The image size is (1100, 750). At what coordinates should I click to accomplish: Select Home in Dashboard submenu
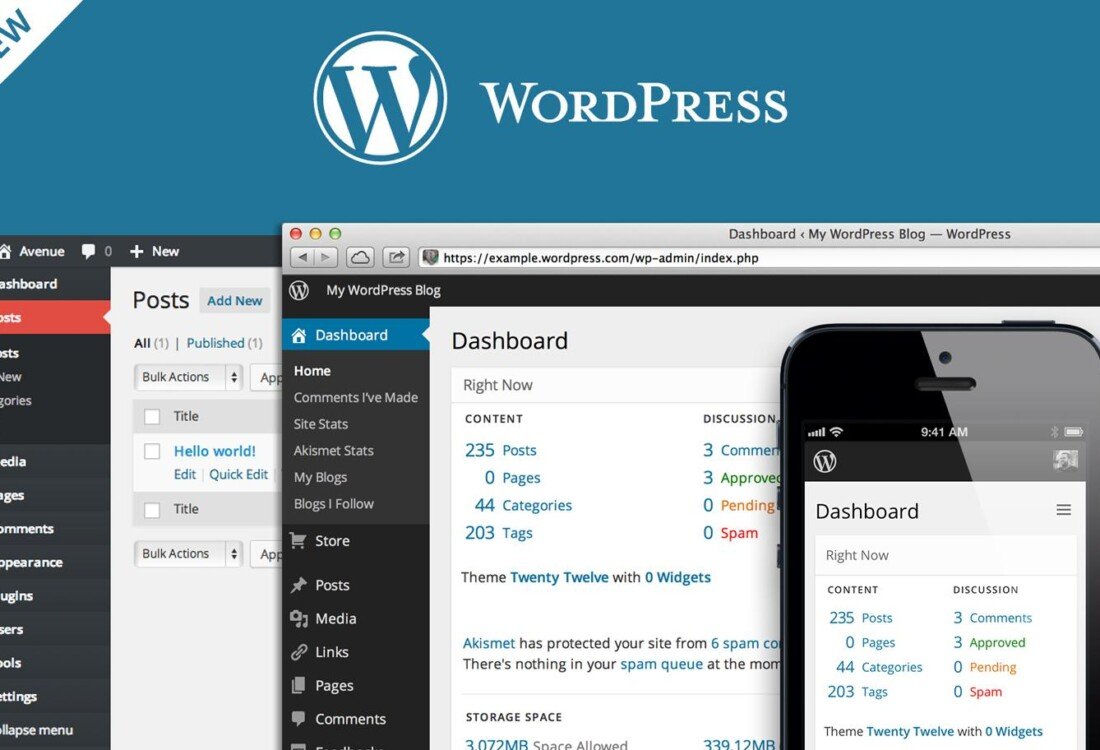(x=312, y=370)
